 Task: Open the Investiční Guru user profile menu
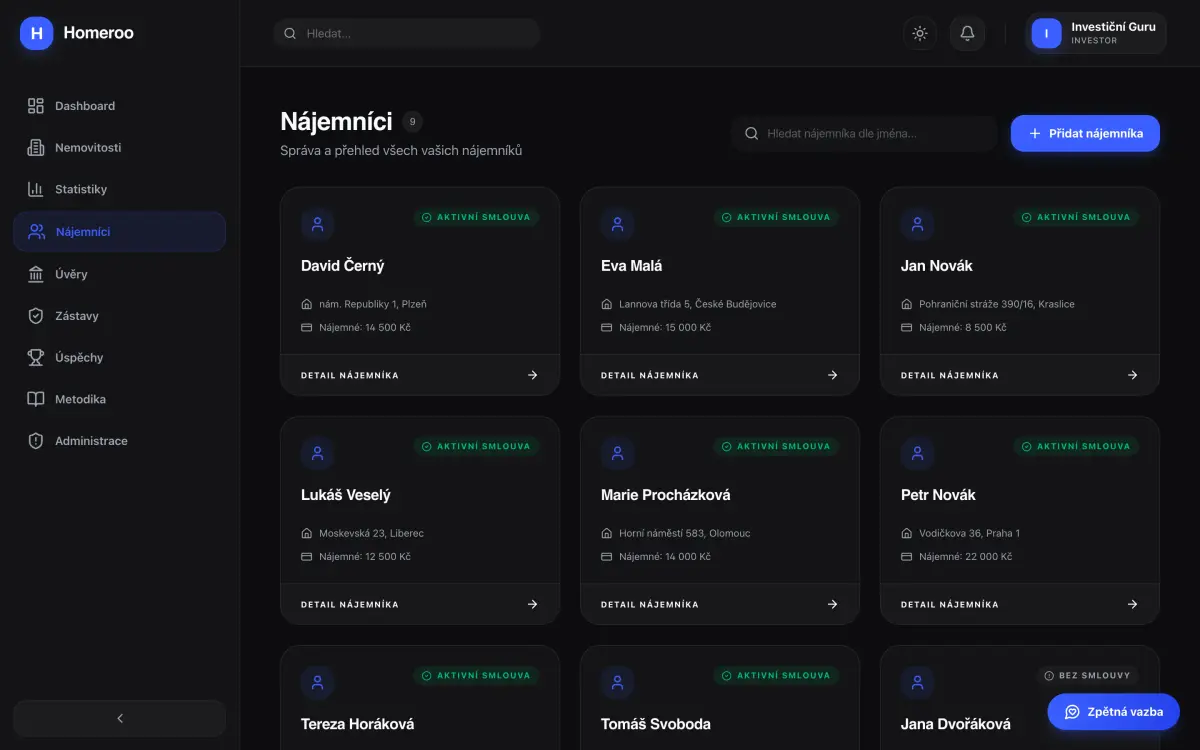[x=1096, y=33]
